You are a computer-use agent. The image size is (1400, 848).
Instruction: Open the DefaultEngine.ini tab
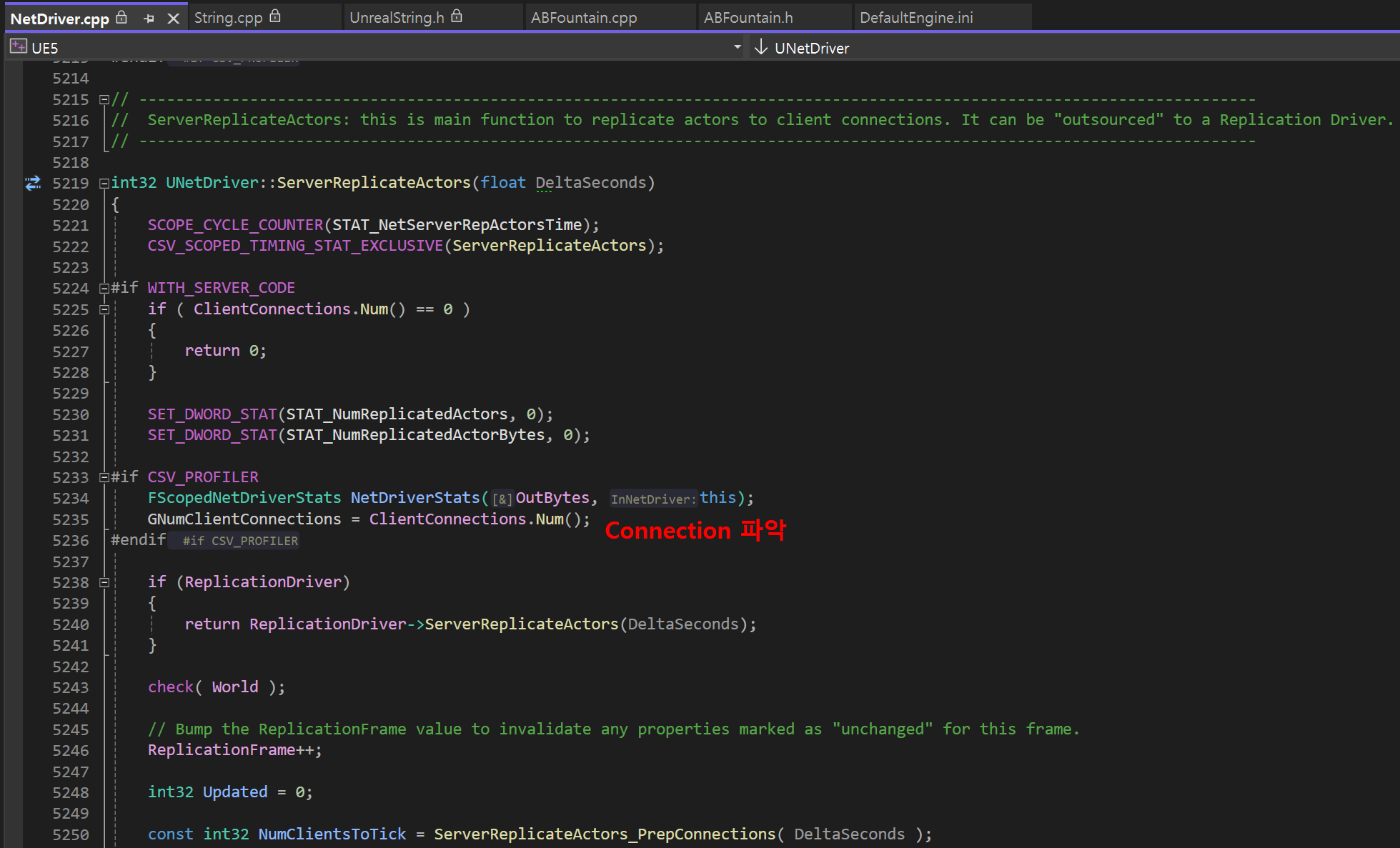916,18
